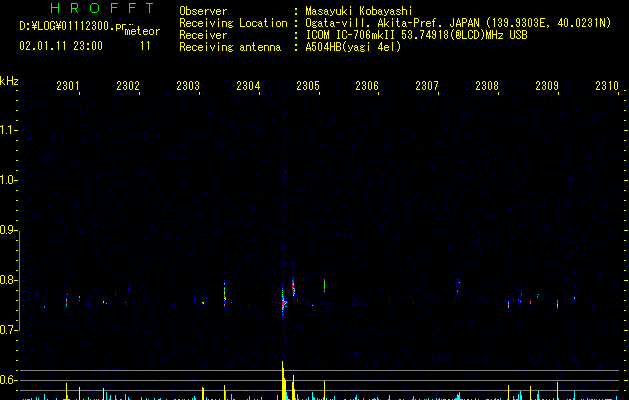The image size is (629, 400).
Task: Click the Receiving Location label
Action: (233, 23)
